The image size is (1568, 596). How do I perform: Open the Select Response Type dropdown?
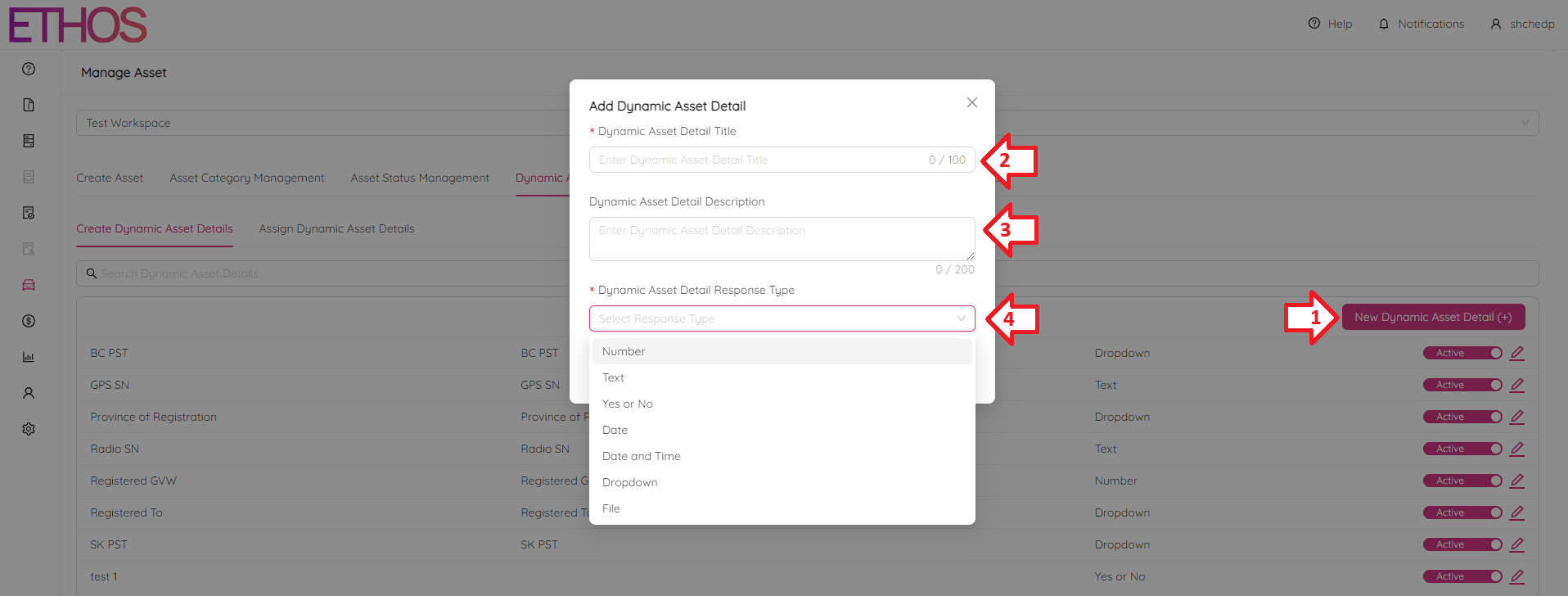(781, 318)
